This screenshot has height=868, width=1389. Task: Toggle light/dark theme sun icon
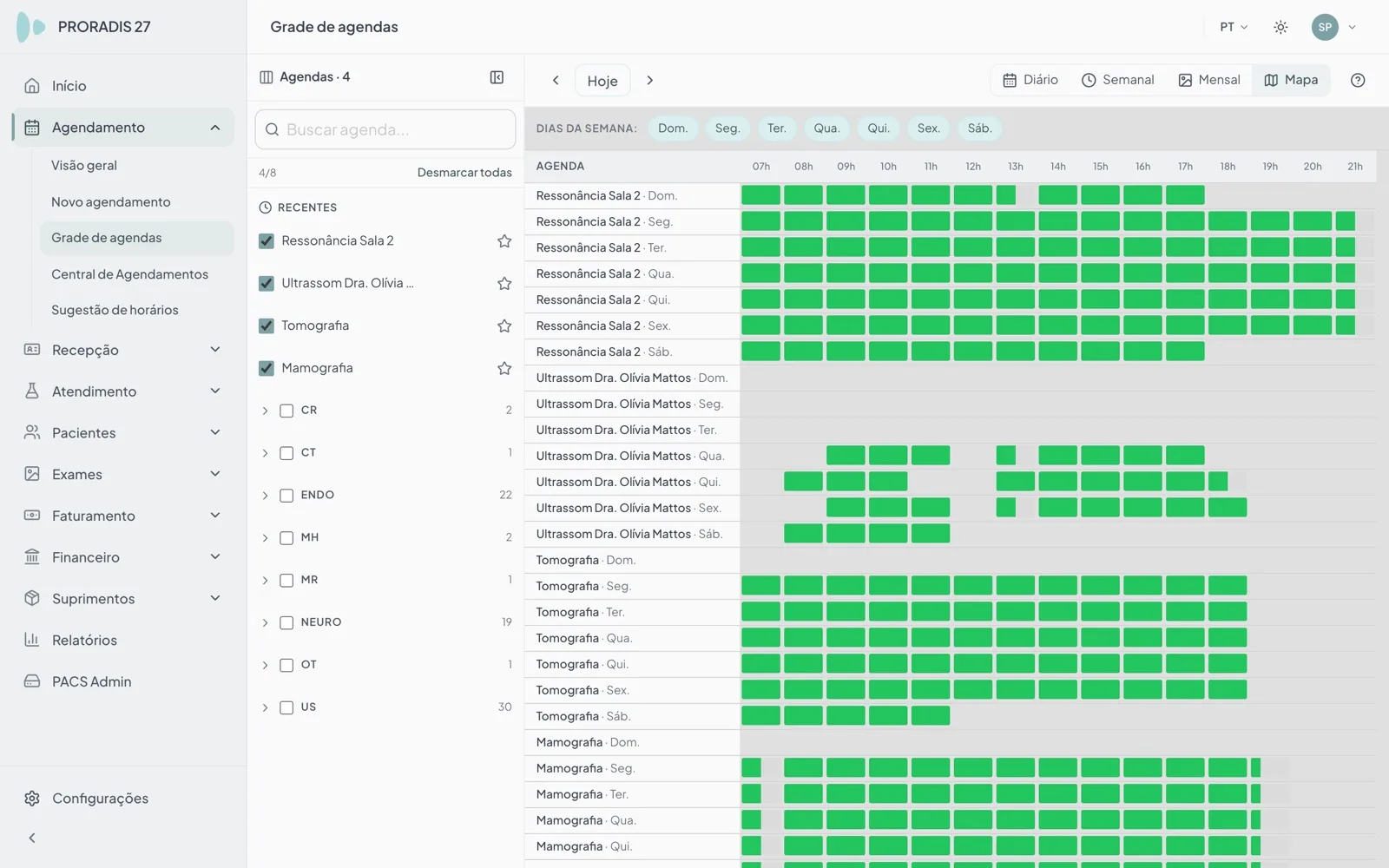point(1280,27)
